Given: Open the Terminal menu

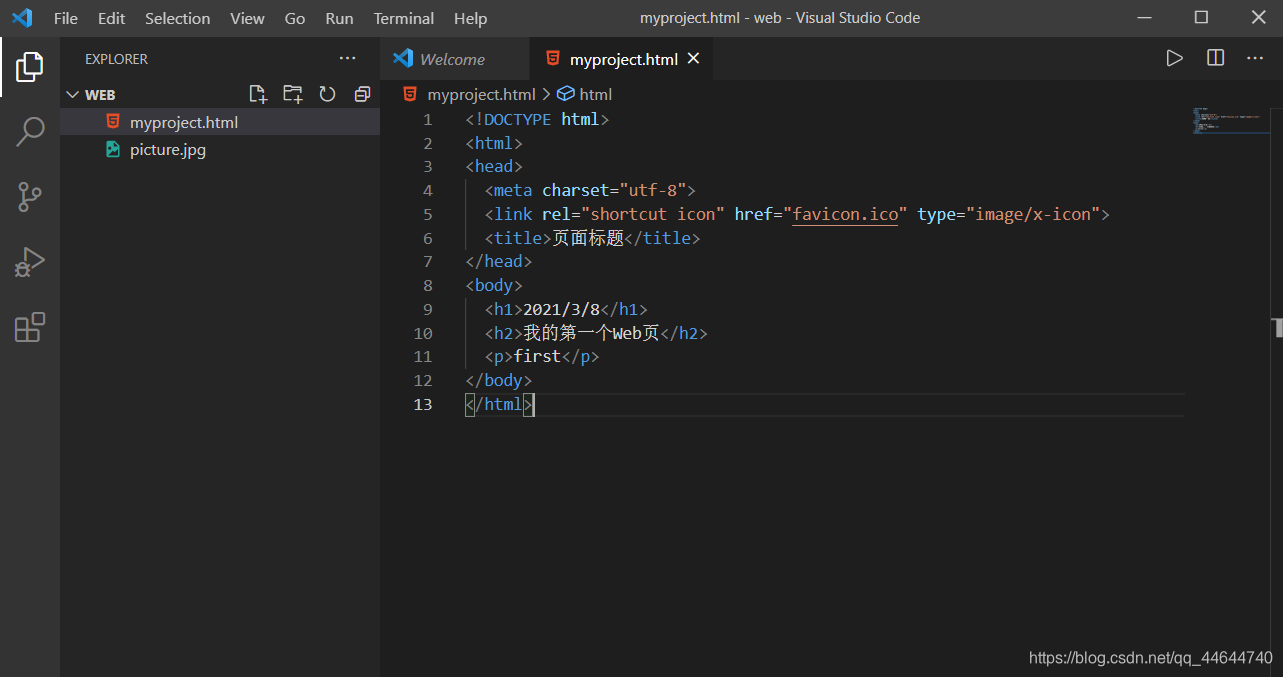Looking at the screenshot, I should coord(404,18).
